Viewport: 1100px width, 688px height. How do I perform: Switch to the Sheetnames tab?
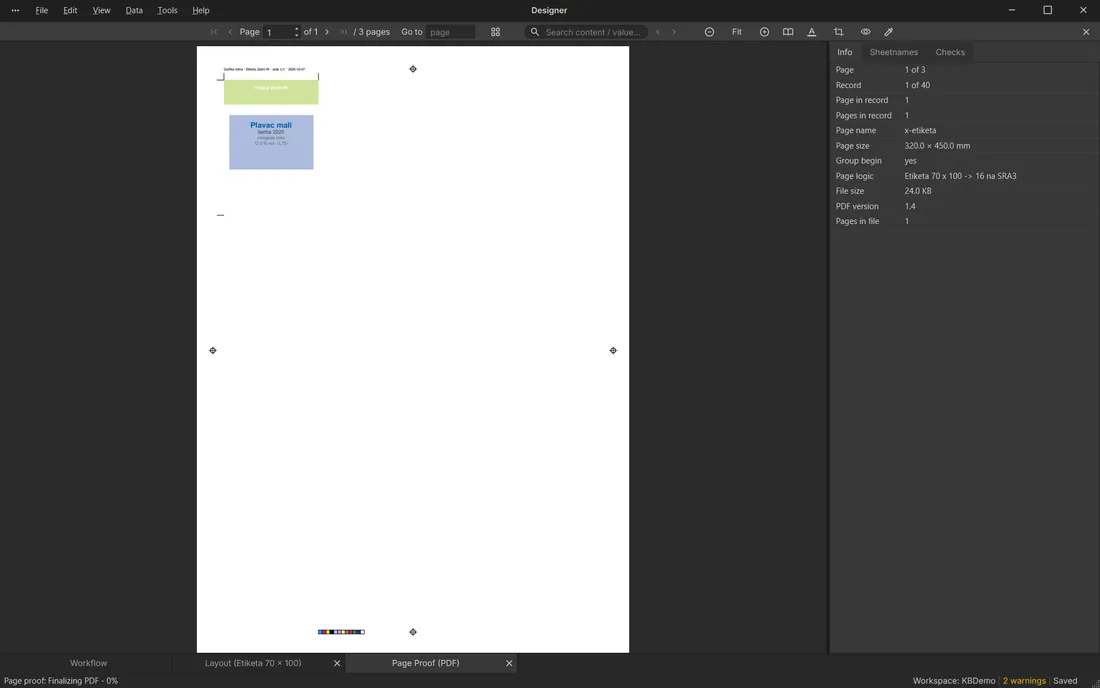coord(893,52)
